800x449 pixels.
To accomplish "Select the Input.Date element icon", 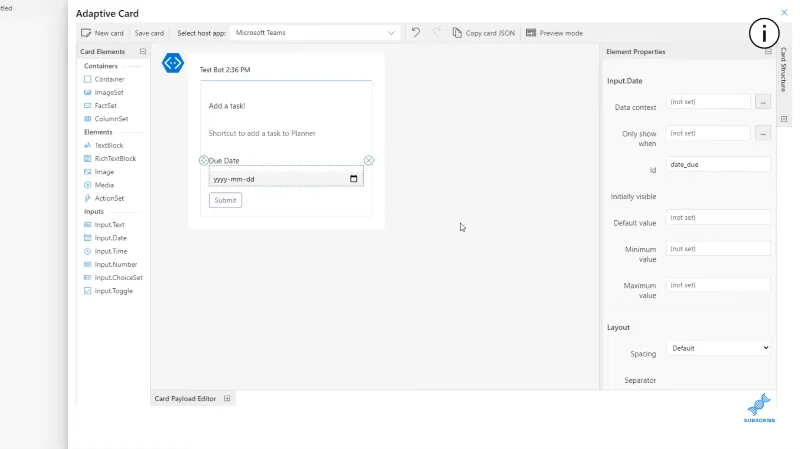I will tap(87, 238).
